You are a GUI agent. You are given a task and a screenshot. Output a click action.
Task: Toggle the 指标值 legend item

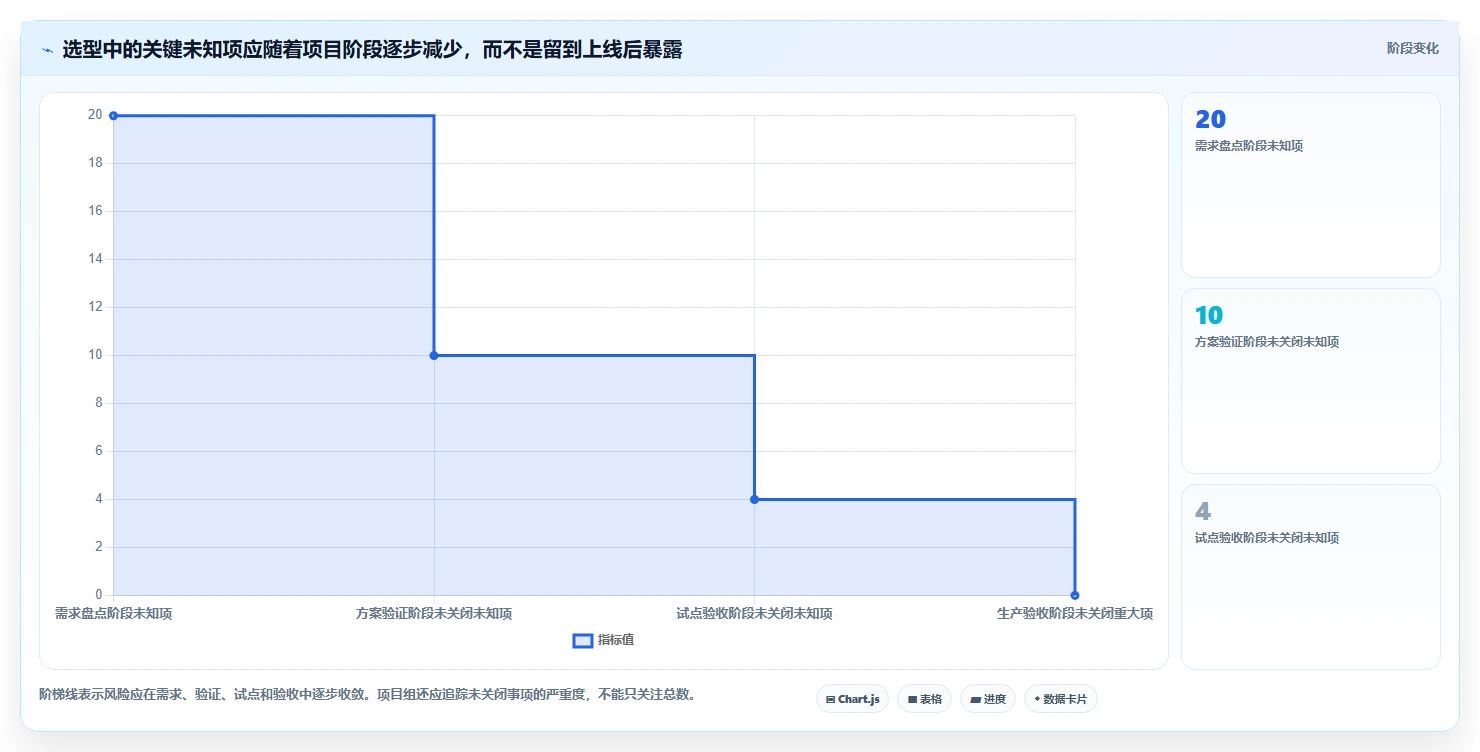click(x=603, y=640)
